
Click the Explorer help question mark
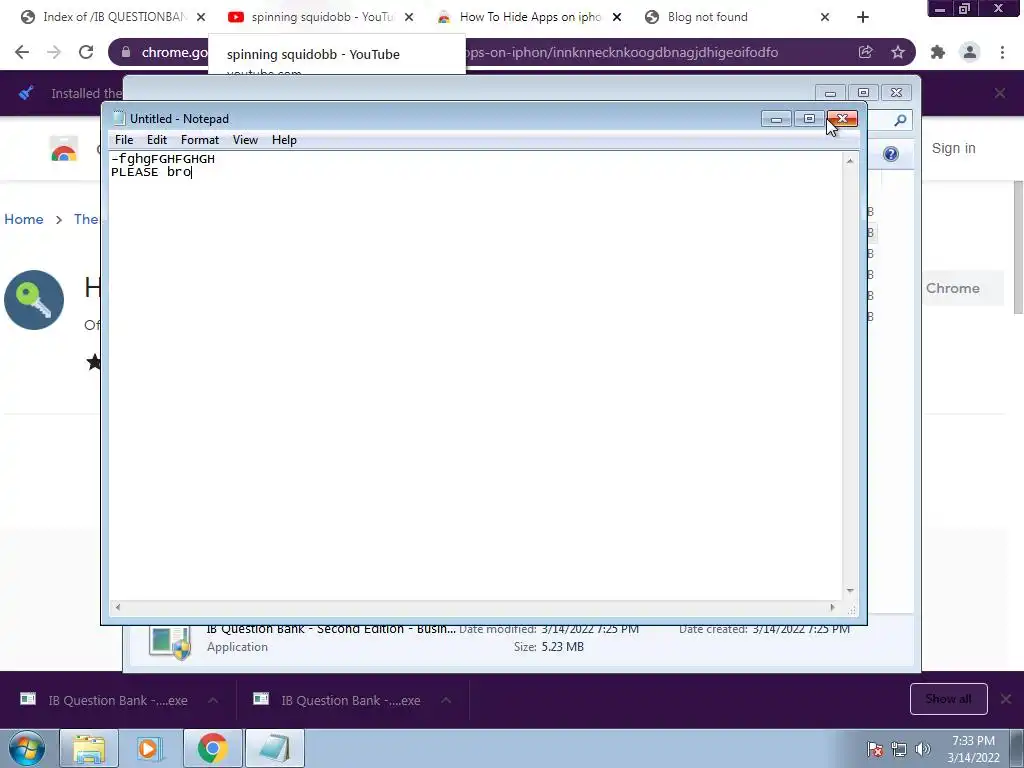pos(891,153)
